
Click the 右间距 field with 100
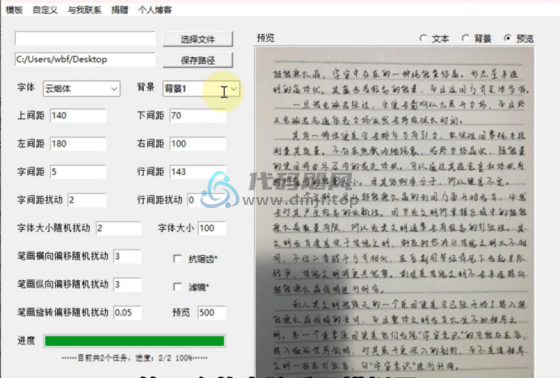click(x=198, y=144)
